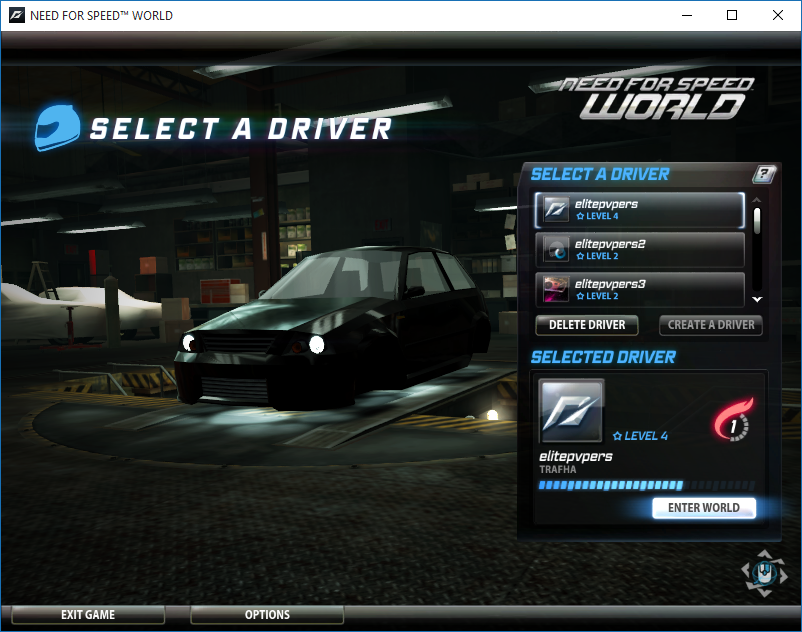
Task: Click the Delete Driver button
Action: (x=587, y=325)
